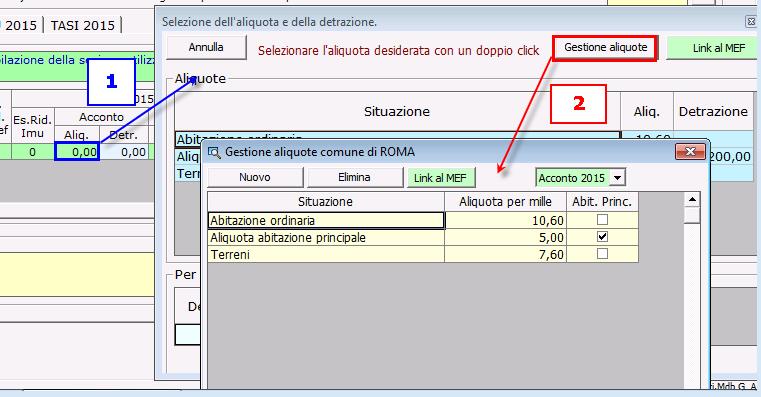
Task: Click Nuovo to add a new aliquota
Action: coord(255,178)
